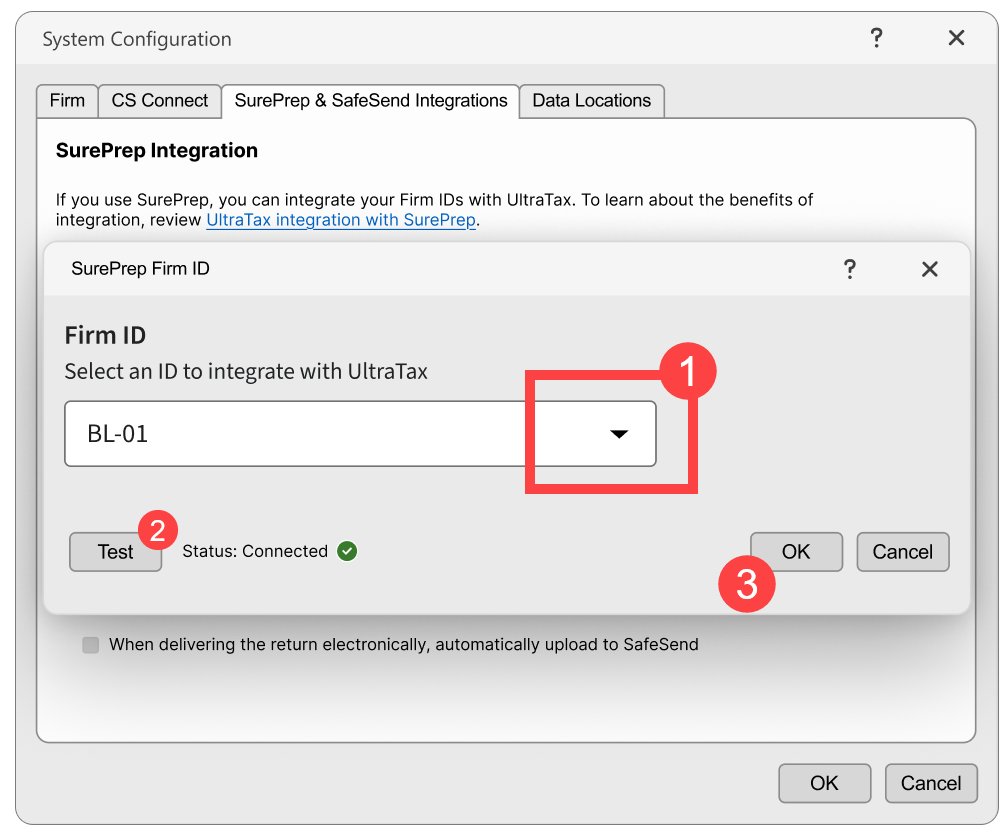Click inside the Firm ID field showing BL-01

300,433
